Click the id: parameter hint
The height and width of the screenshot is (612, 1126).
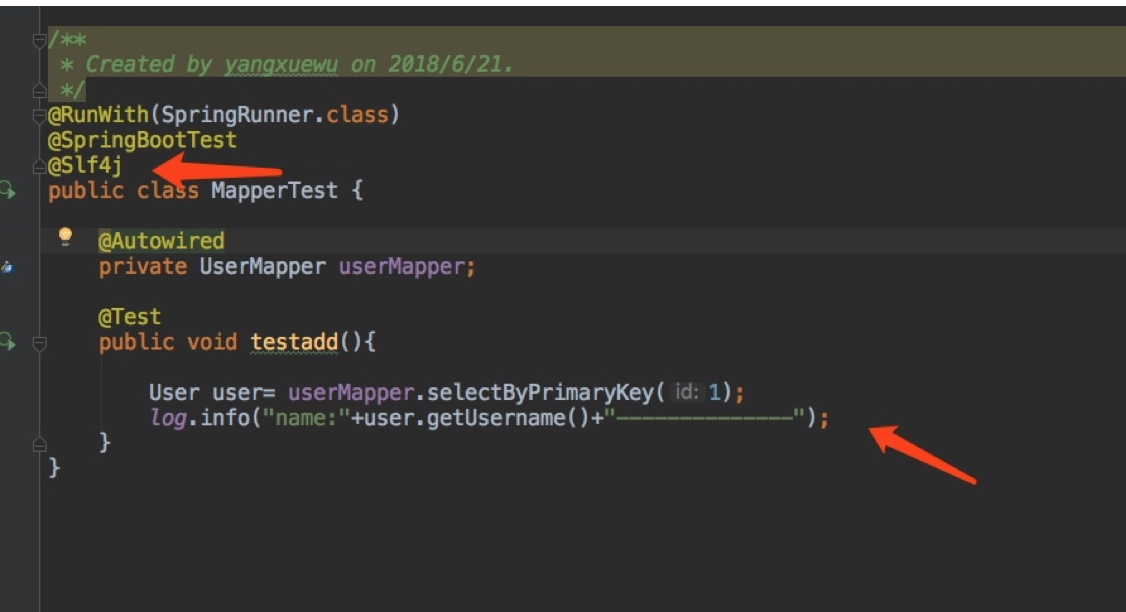[x=687, y=392]
